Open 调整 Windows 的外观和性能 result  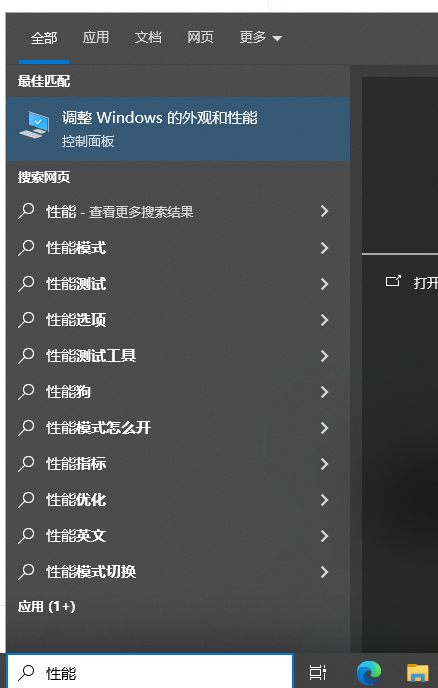(x=178, y=129)
